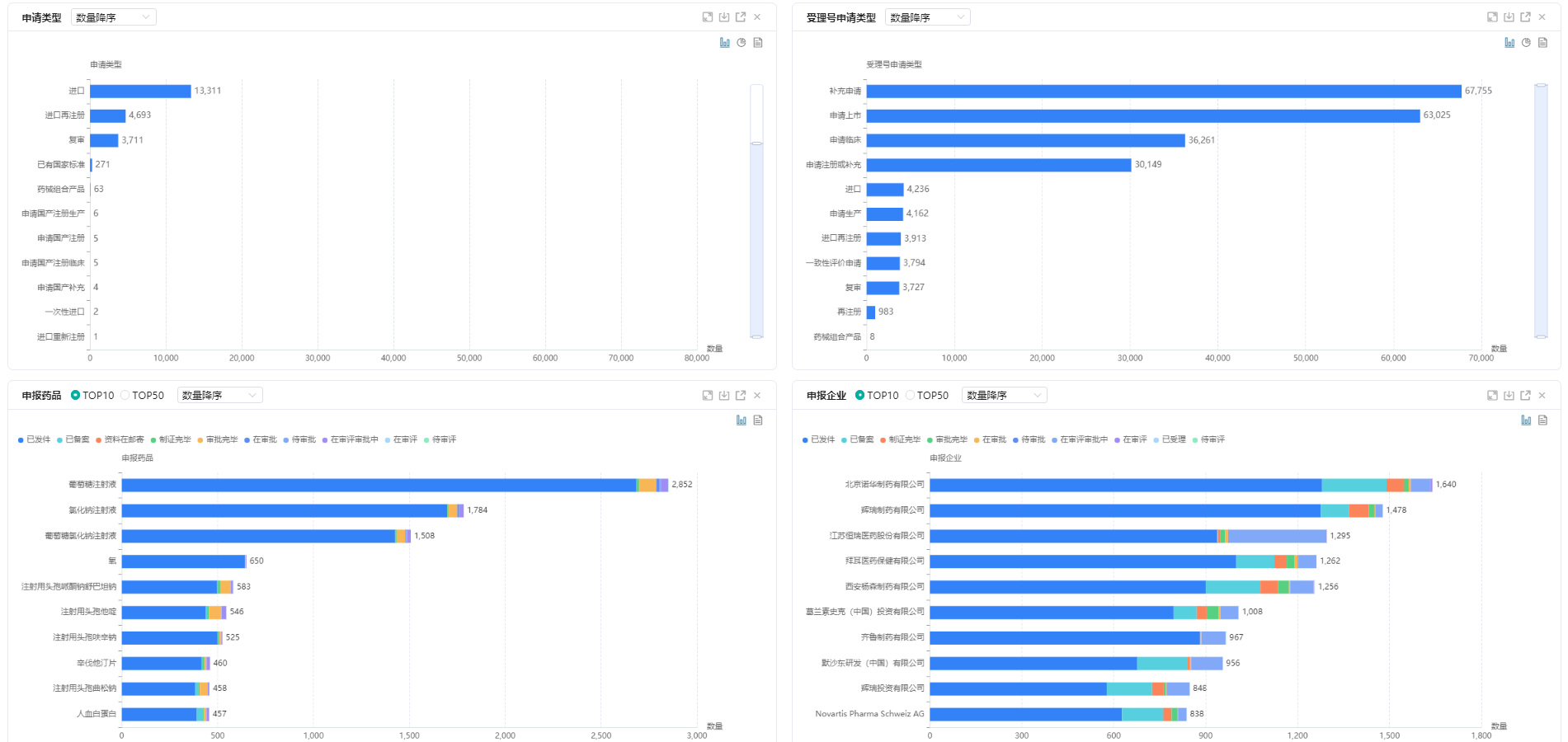Click 葡萄糖注射液 bar in 申报药品 chart
This screenshot has width=1568, height=742.
[378, 486]
